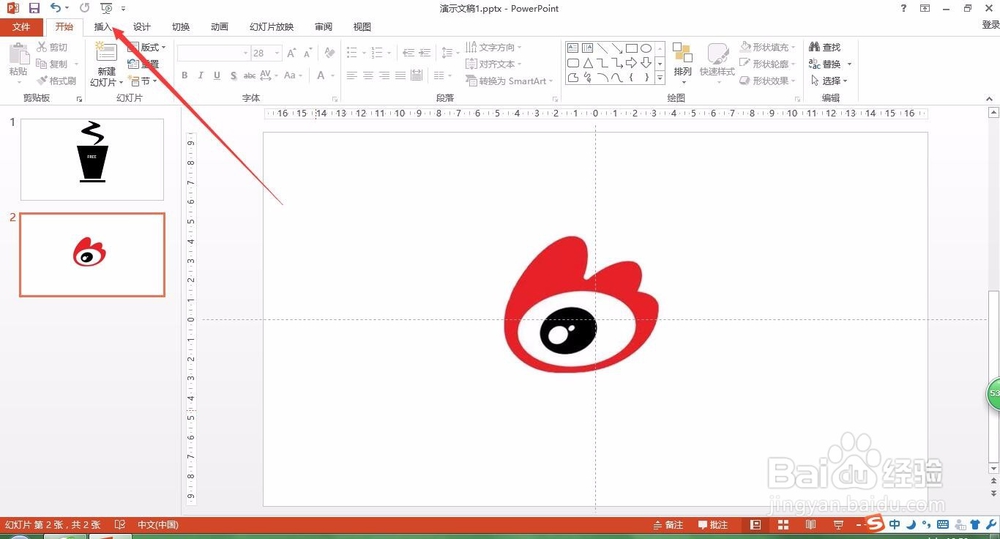Increase font size with the larger A icon
The width and height of the screenshot is (1000, 539).
click(x=291, y=53)
